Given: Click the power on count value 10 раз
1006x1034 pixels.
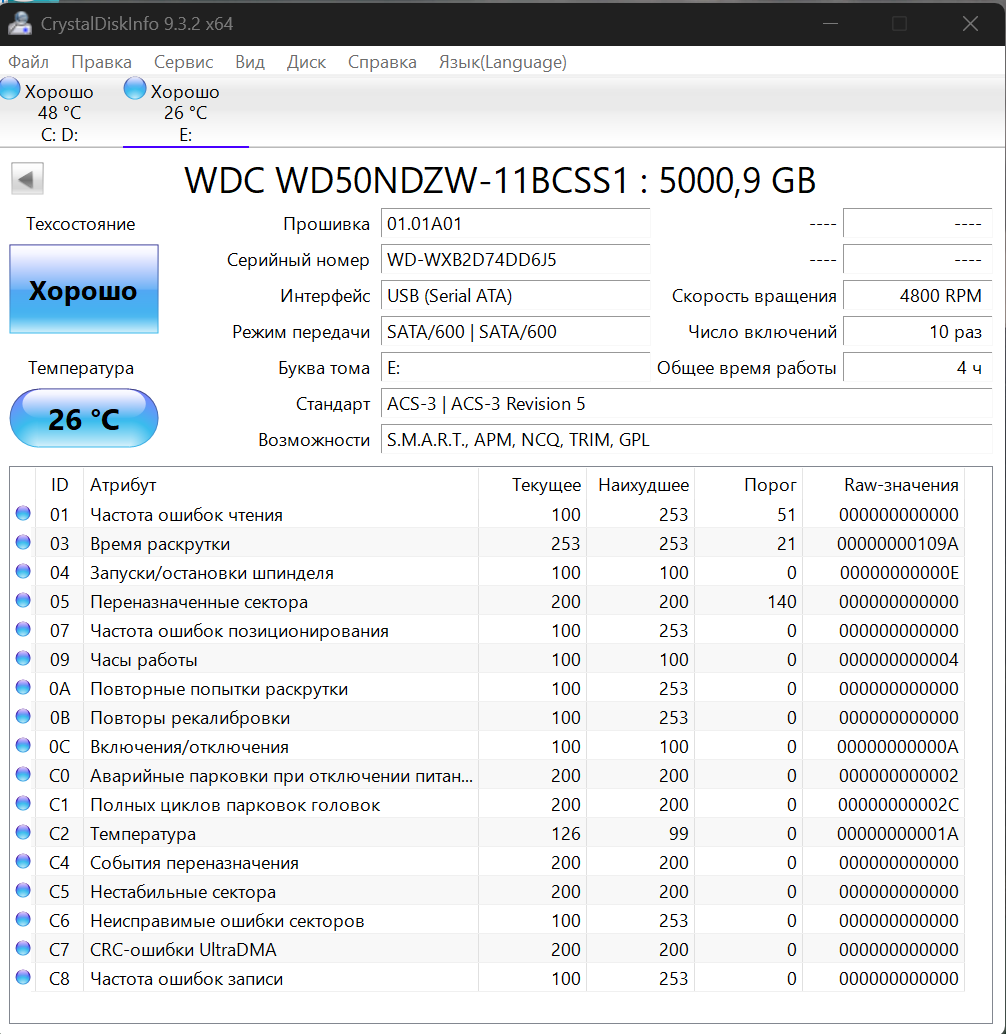Looking at the screenshot, I should [918, 332].
